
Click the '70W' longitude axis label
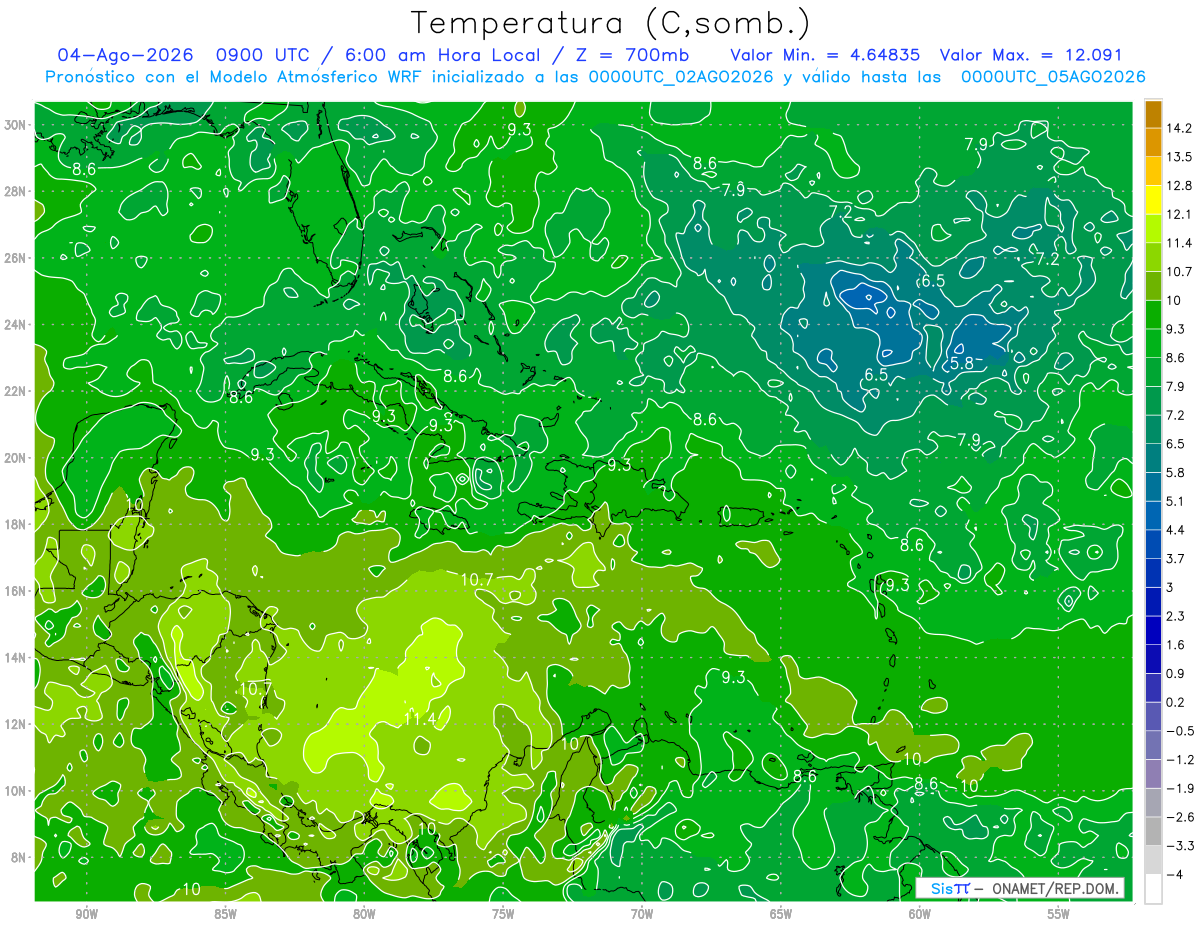point(642,914)
